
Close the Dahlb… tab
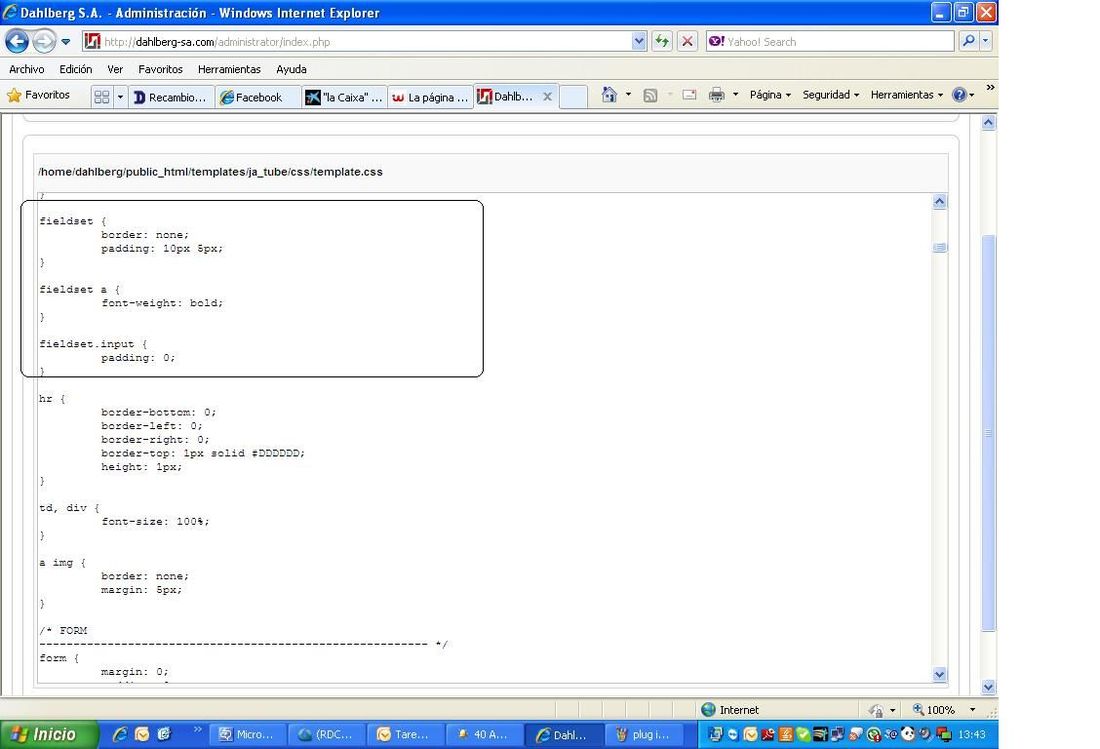point(547,97)
